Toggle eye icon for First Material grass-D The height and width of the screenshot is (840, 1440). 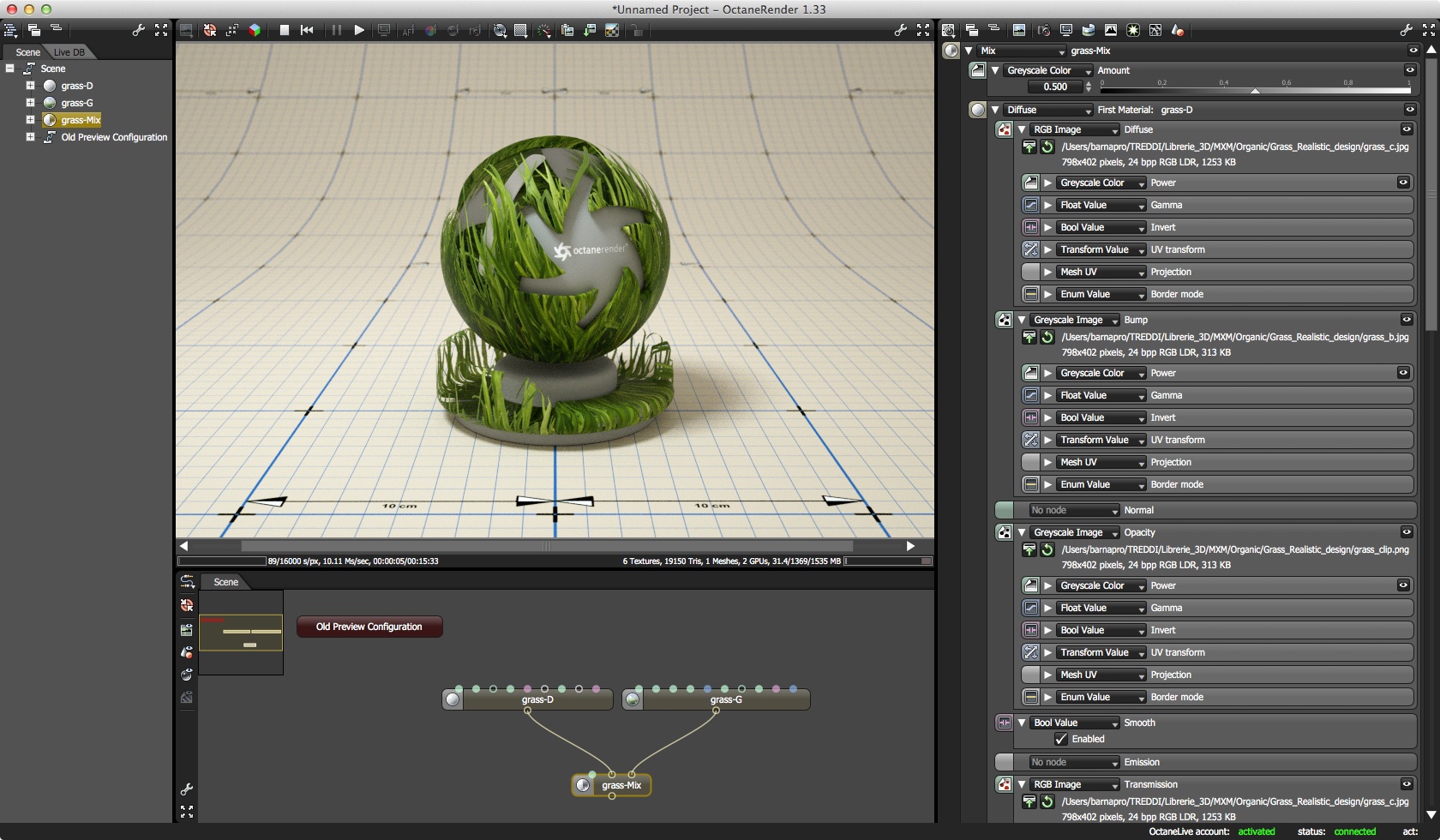[x=1410, y=110]
